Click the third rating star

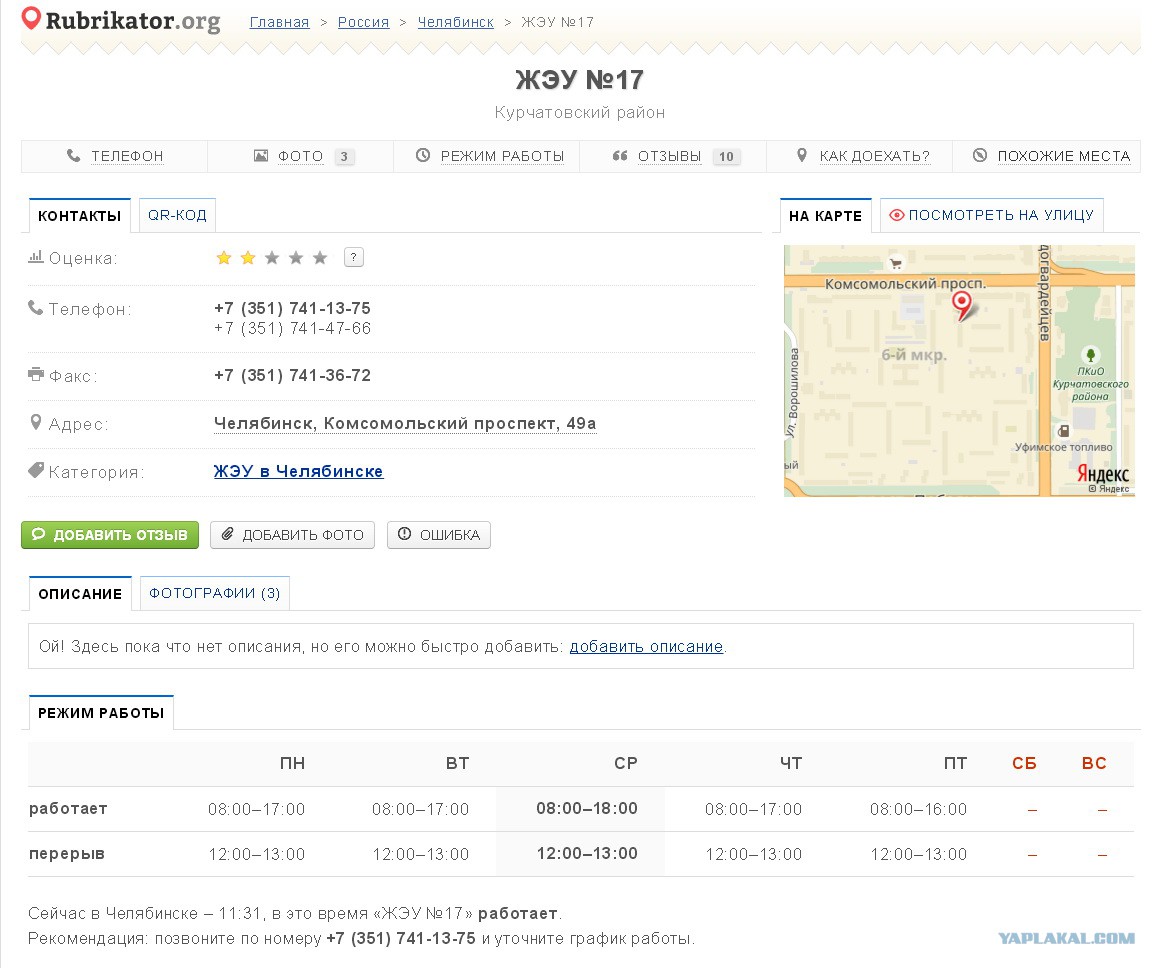pyautogui.click(x=272, y=258)
